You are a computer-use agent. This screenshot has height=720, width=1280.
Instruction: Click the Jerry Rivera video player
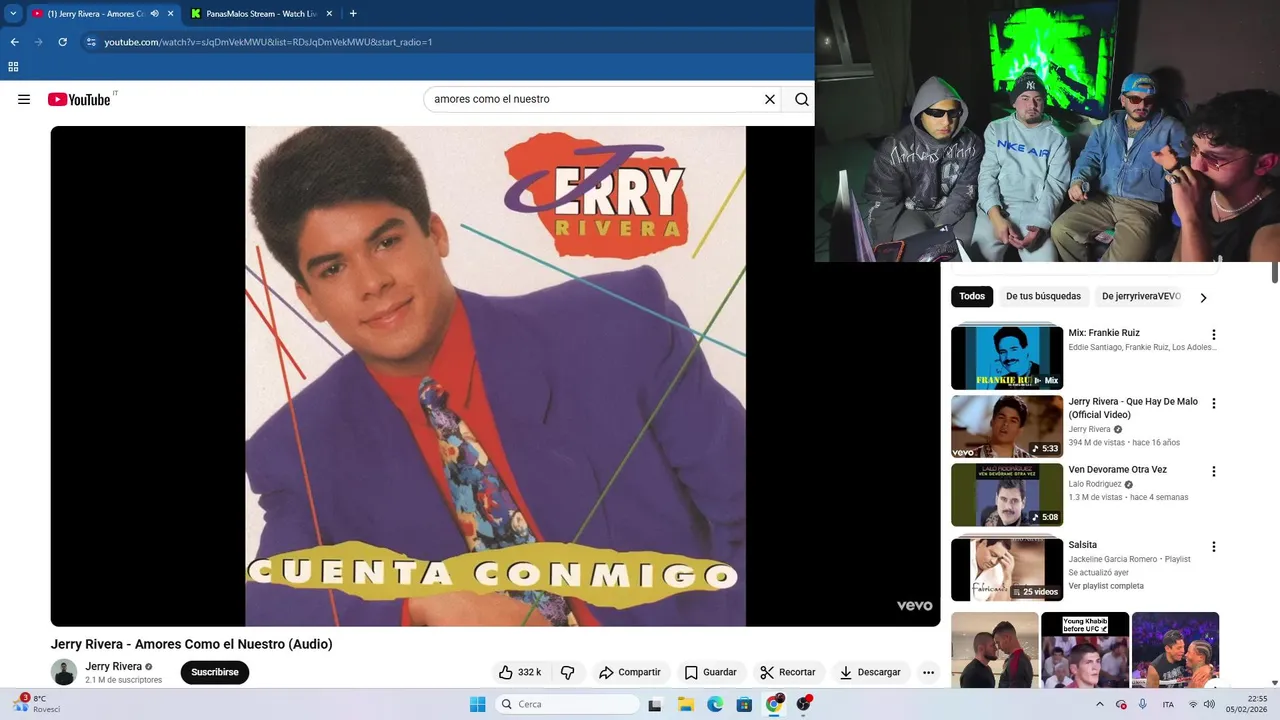[495, 376]
